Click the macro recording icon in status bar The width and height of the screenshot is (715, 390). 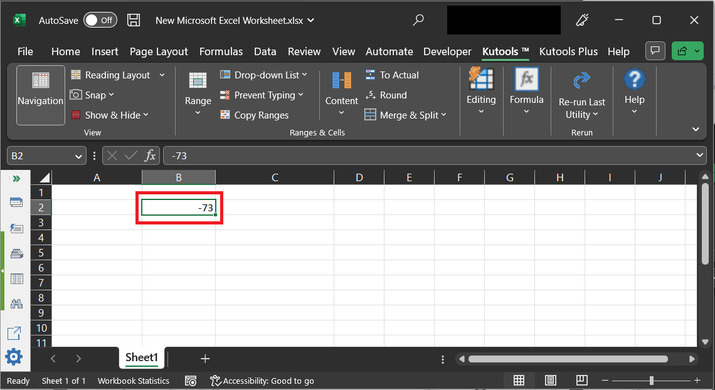coord(191,381)
